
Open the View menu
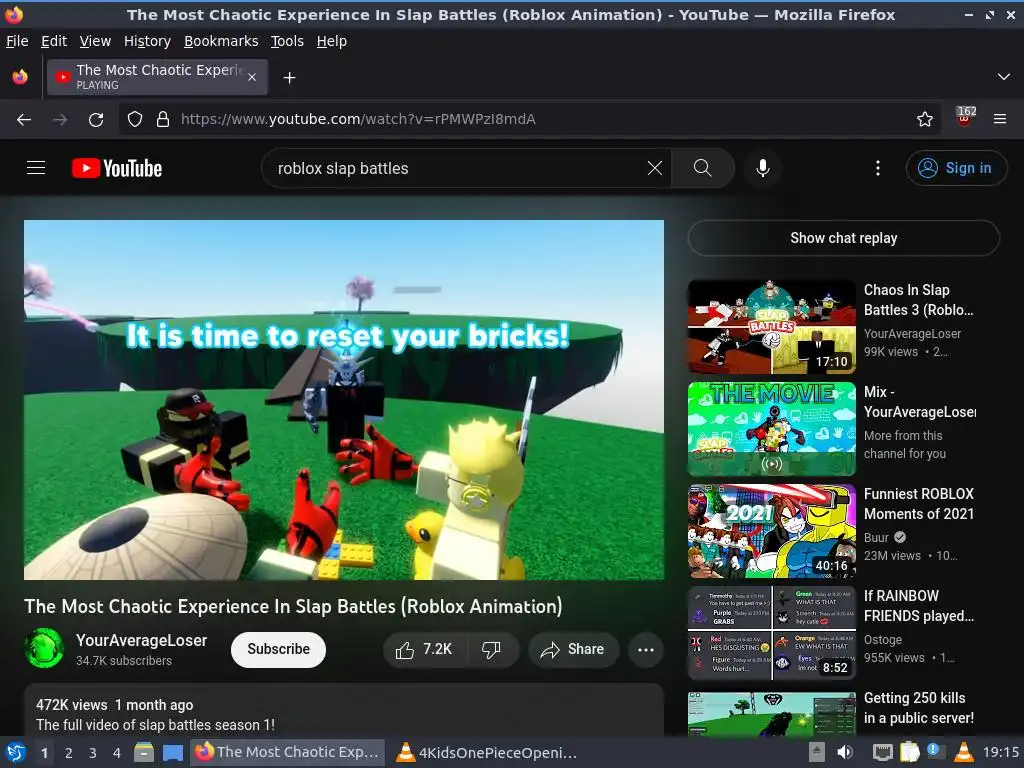95,41
